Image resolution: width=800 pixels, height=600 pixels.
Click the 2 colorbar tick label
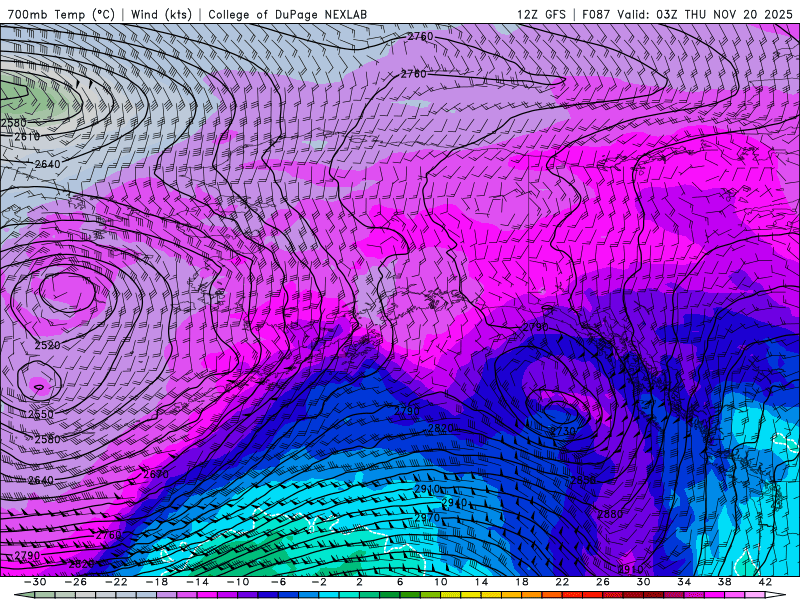(359, 582)
